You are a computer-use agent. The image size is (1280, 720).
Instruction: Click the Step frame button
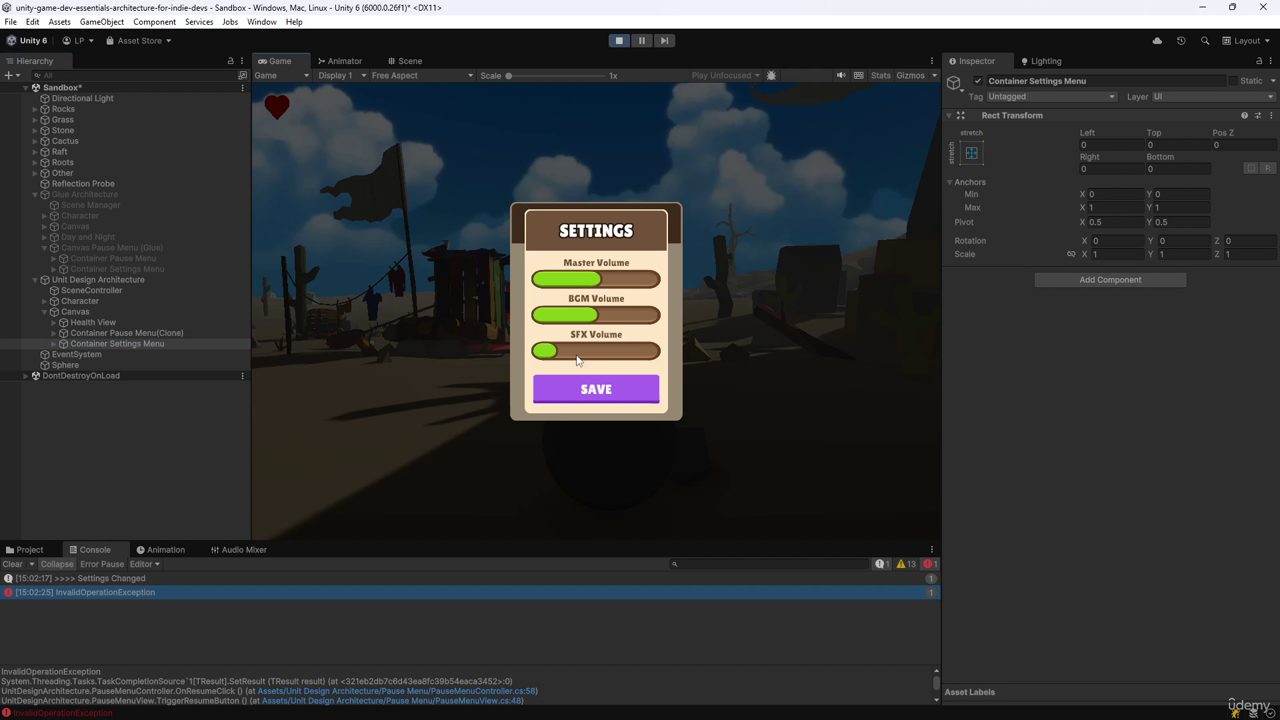664,41
